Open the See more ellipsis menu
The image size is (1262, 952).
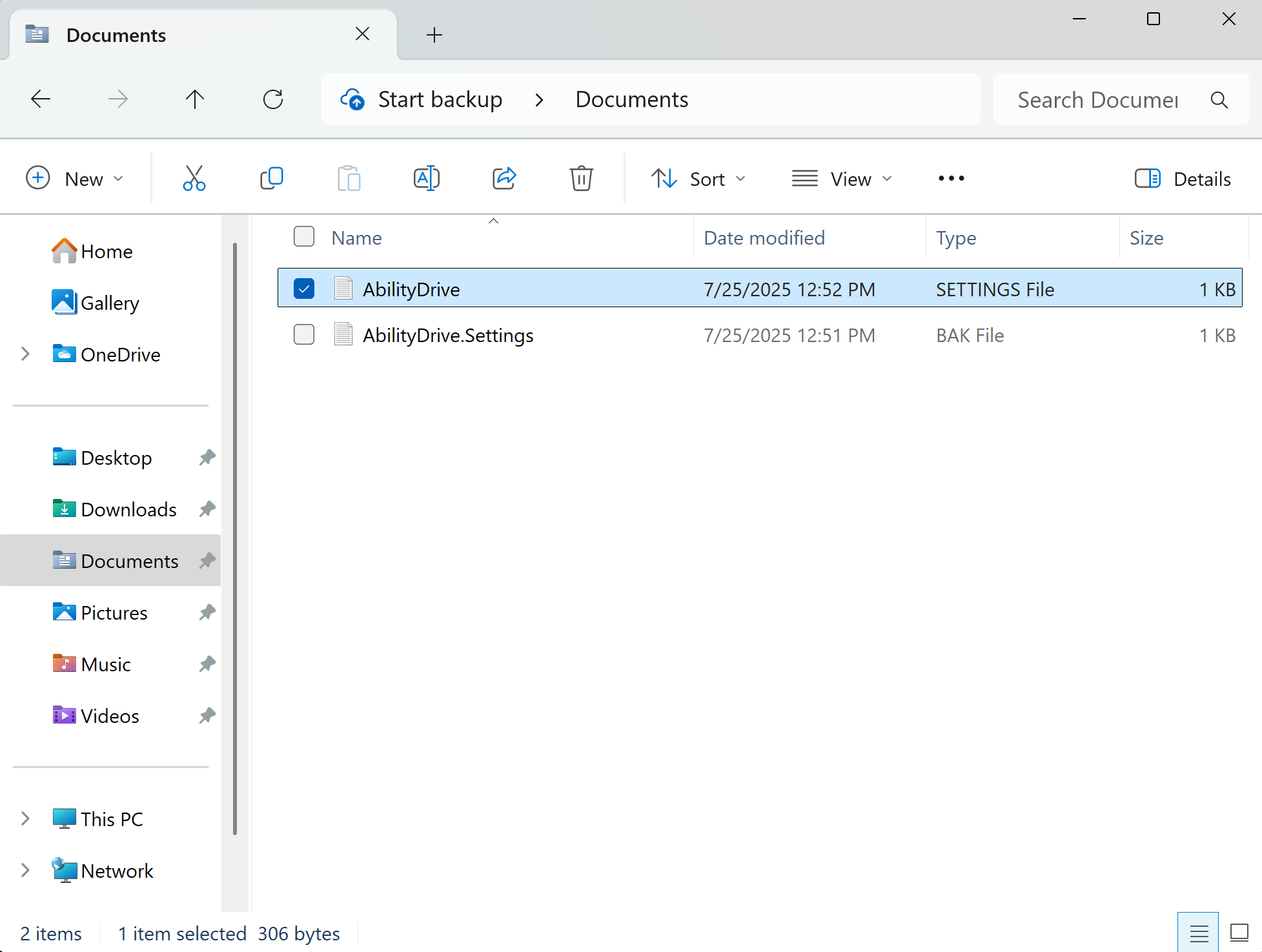click(x=951, y=179)
